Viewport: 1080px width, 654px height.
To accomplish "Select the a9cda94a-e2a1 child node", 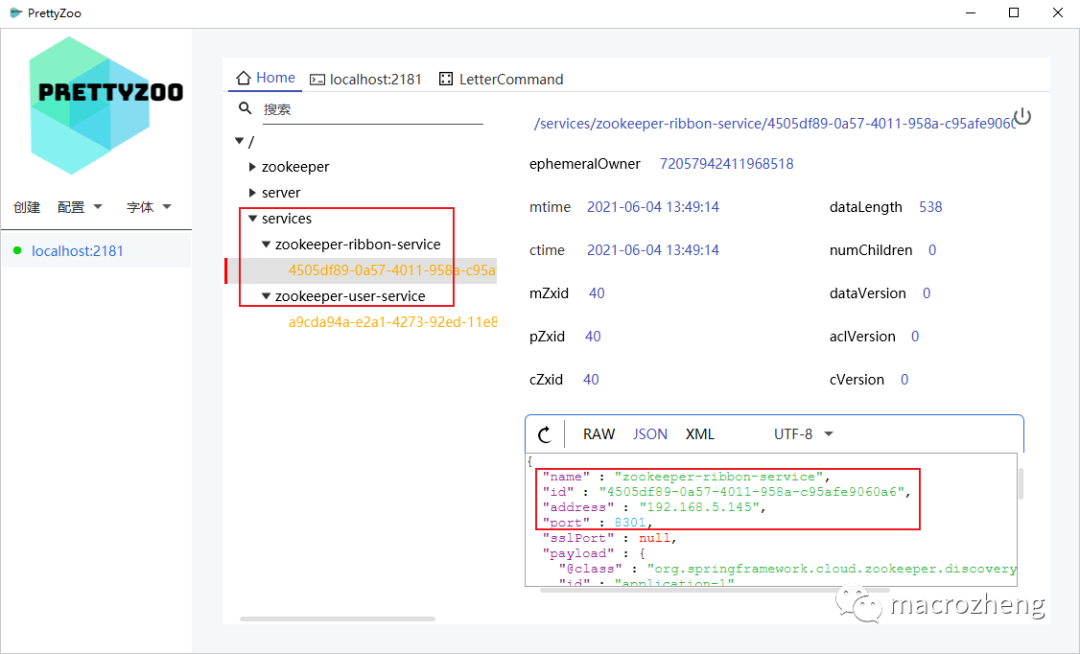I will click(x=392, y=322).
